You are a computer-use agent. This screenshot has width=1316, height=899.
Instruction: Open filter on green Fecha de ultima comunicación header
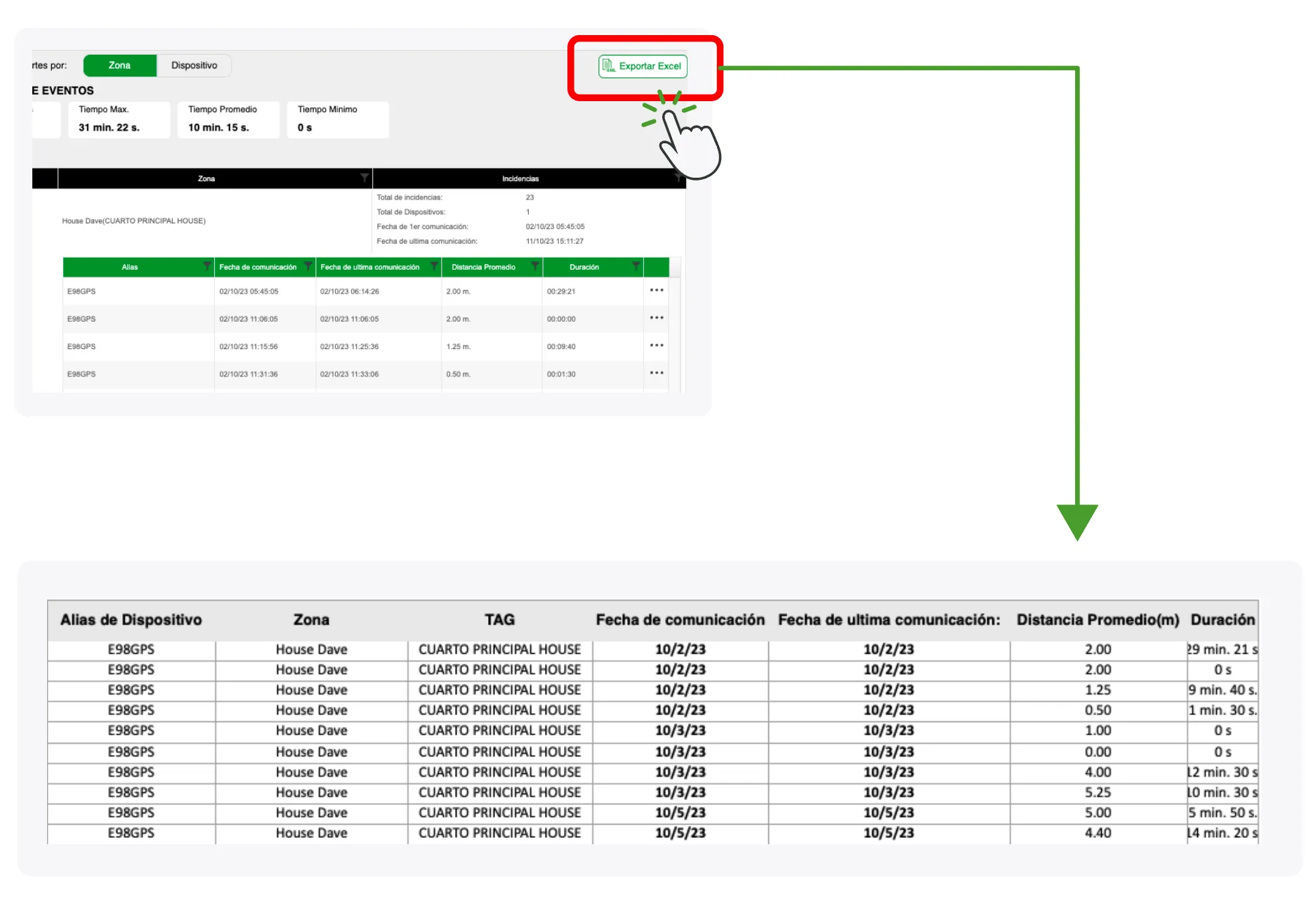click(x=434, y=266)
